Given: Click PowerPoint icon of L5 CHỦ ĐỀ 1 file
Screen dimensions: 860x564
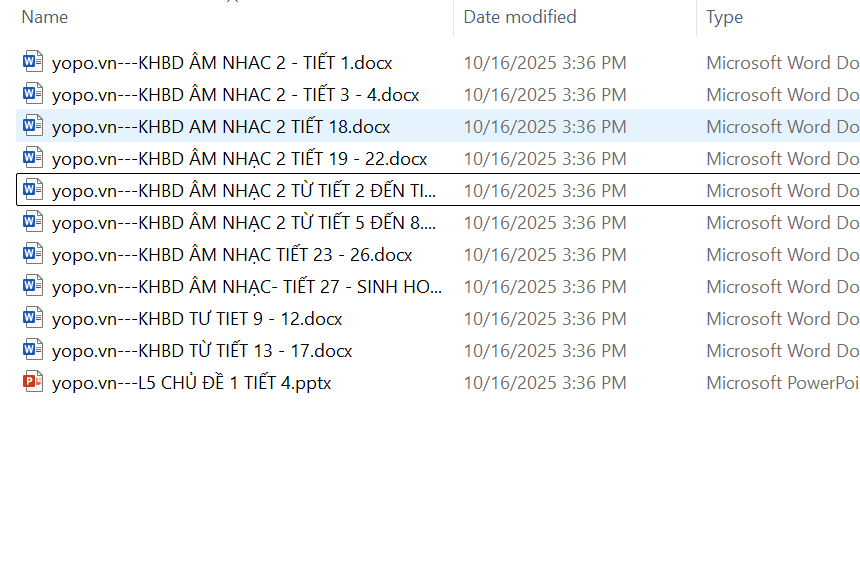Looking at the screenshot, I should 33,382.
